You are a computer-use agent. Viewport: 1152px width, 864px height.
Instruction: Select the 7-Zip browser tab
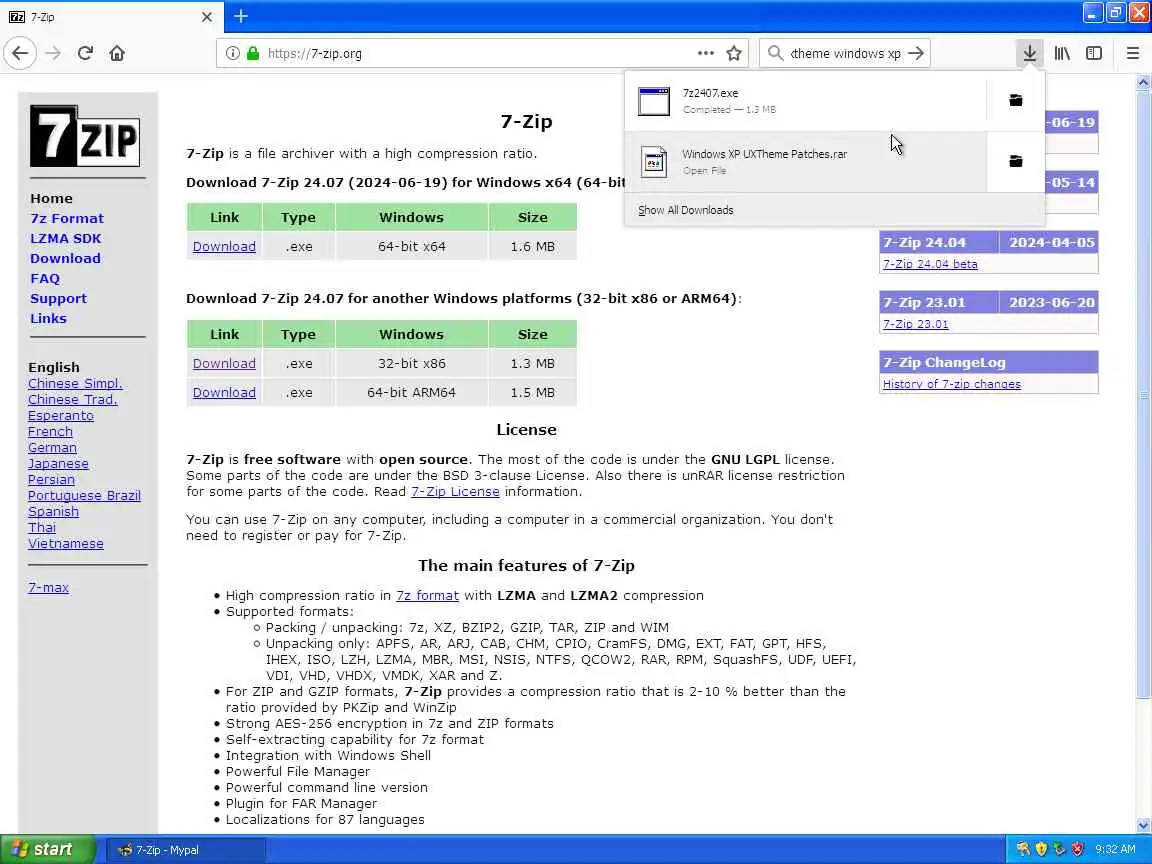click(112, 16)
